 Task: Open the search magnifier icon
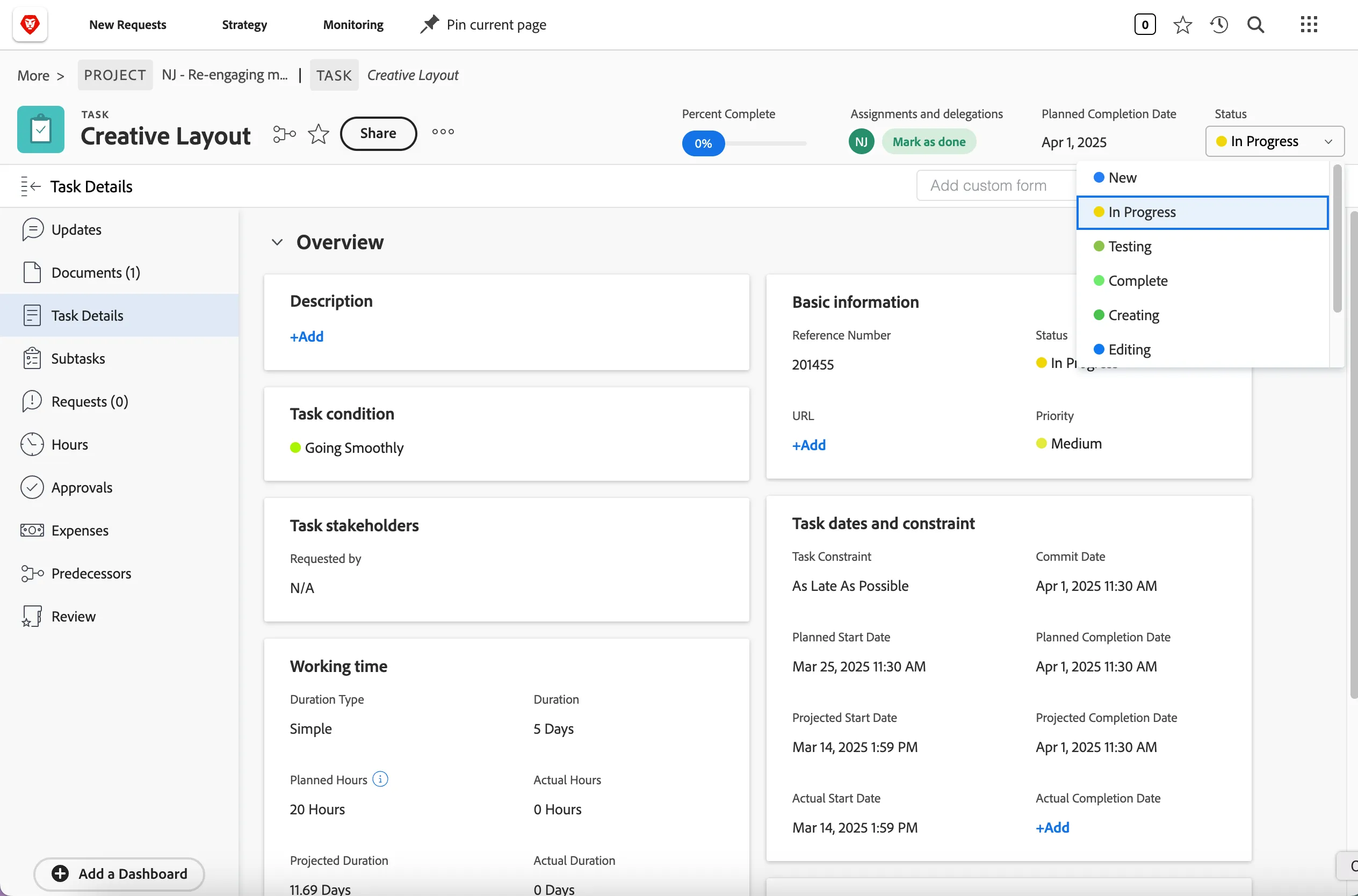coord(1255,25)
